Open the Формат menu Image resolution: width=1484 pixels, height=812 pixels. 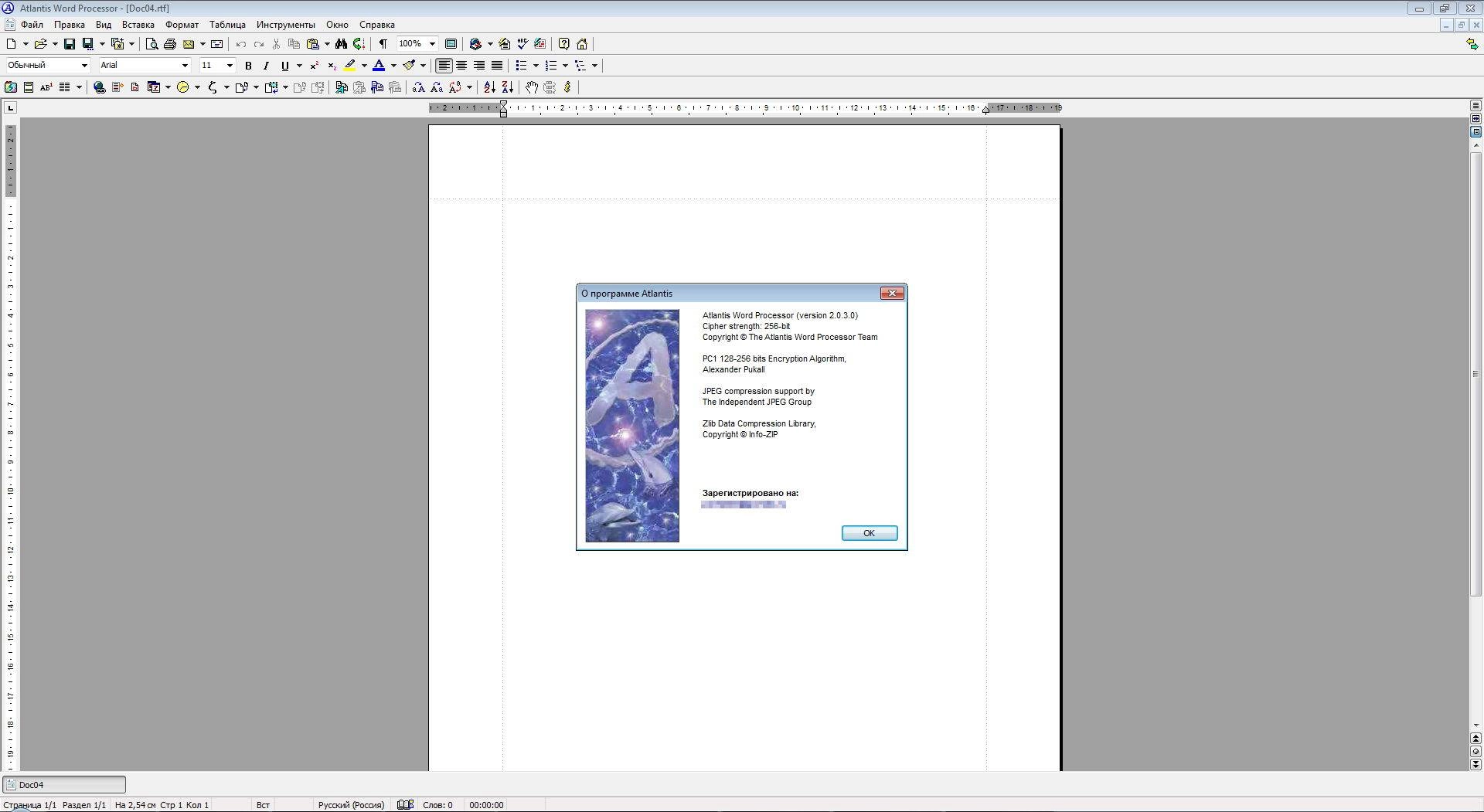coord(182,25)
